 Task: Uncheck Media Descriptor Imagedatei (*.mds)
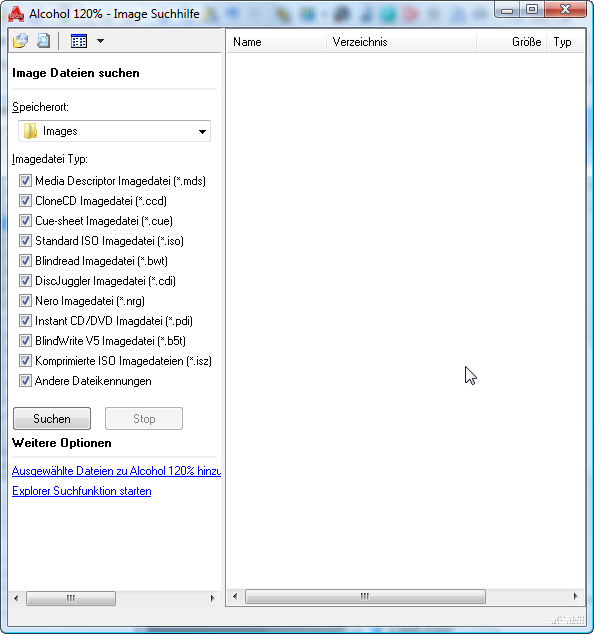click(x=25, y=181)
